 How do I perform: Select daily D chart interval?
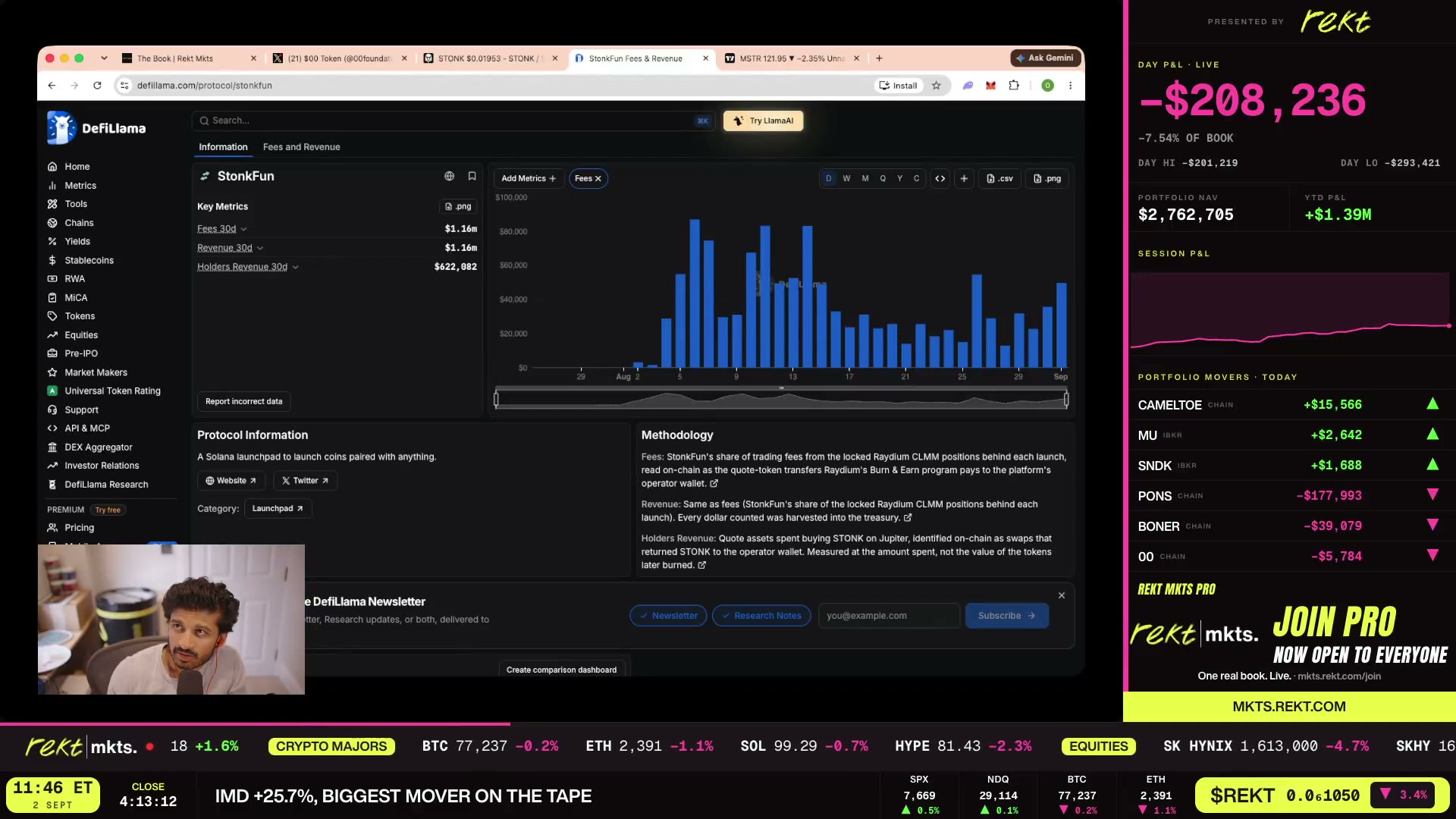pos(828,179)
